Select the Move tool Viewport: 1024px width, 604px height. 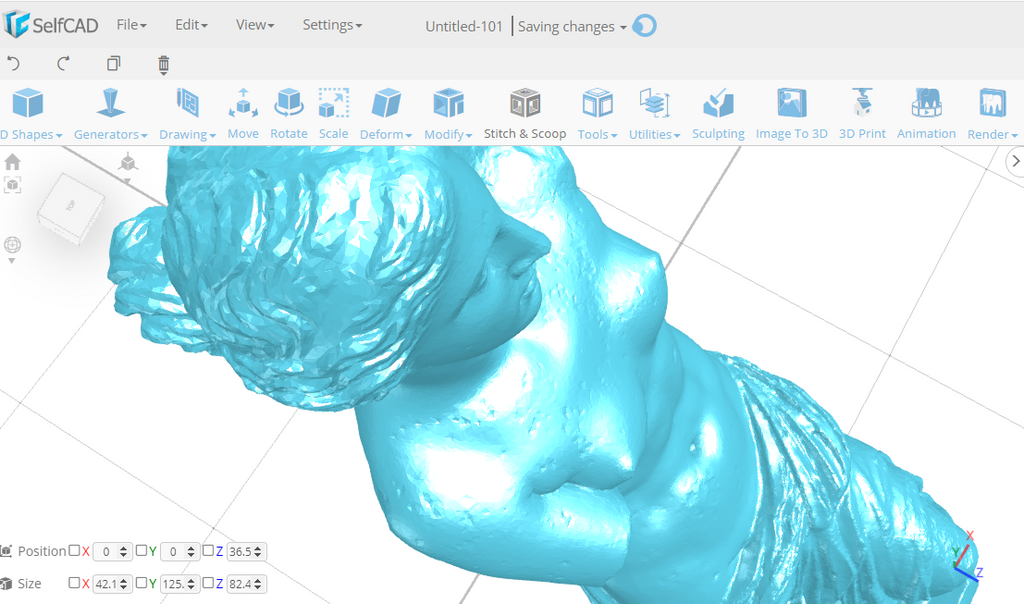tap(243, 114)
